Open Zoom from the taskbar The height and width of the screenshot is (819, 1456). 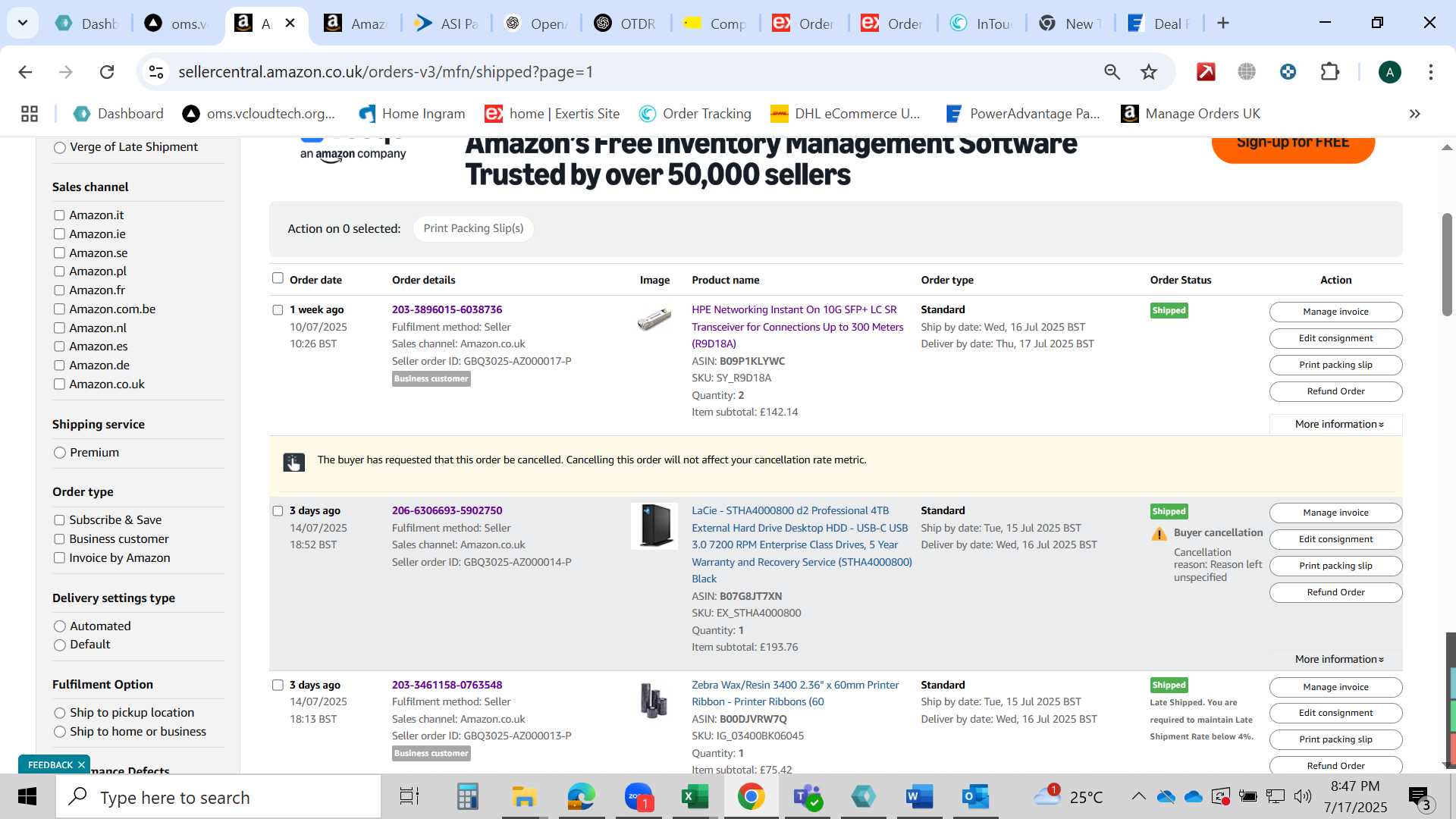coord(639,797)
